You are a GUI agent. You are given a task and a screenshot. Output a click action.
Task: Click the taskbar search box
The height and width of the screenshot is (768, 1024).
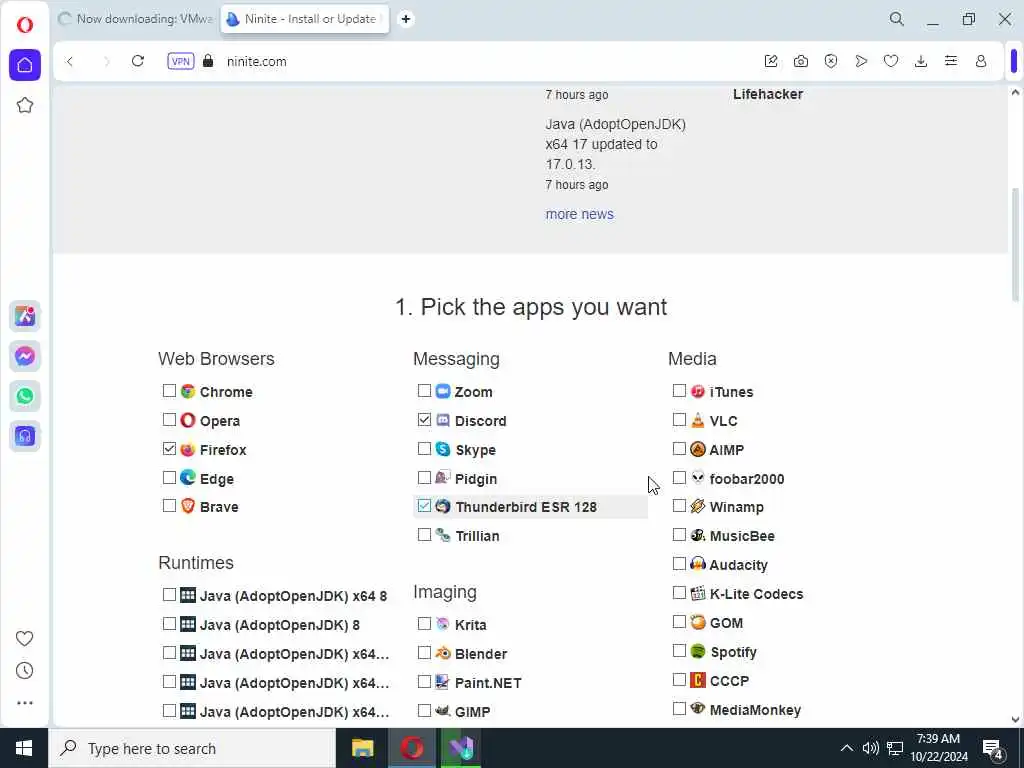pos(192,748)
